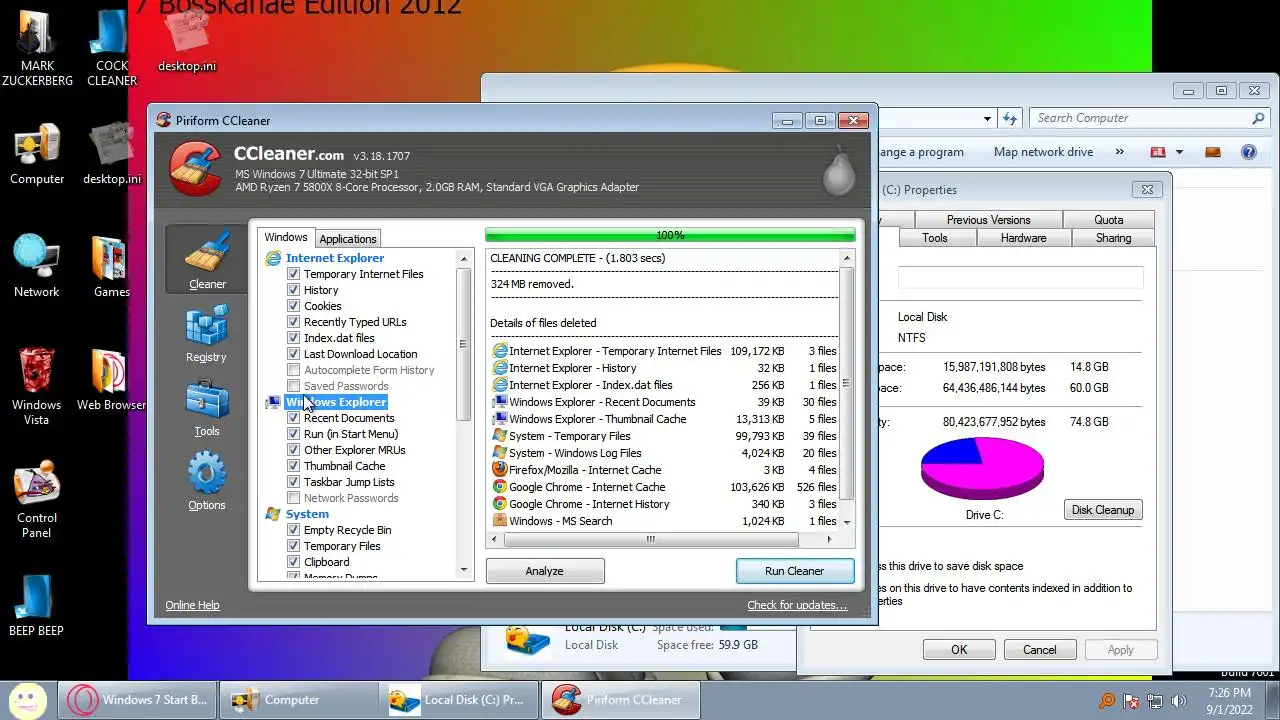Click the Internet Explorer category icon
This screenshot has height=720, width=1280.
273,258
